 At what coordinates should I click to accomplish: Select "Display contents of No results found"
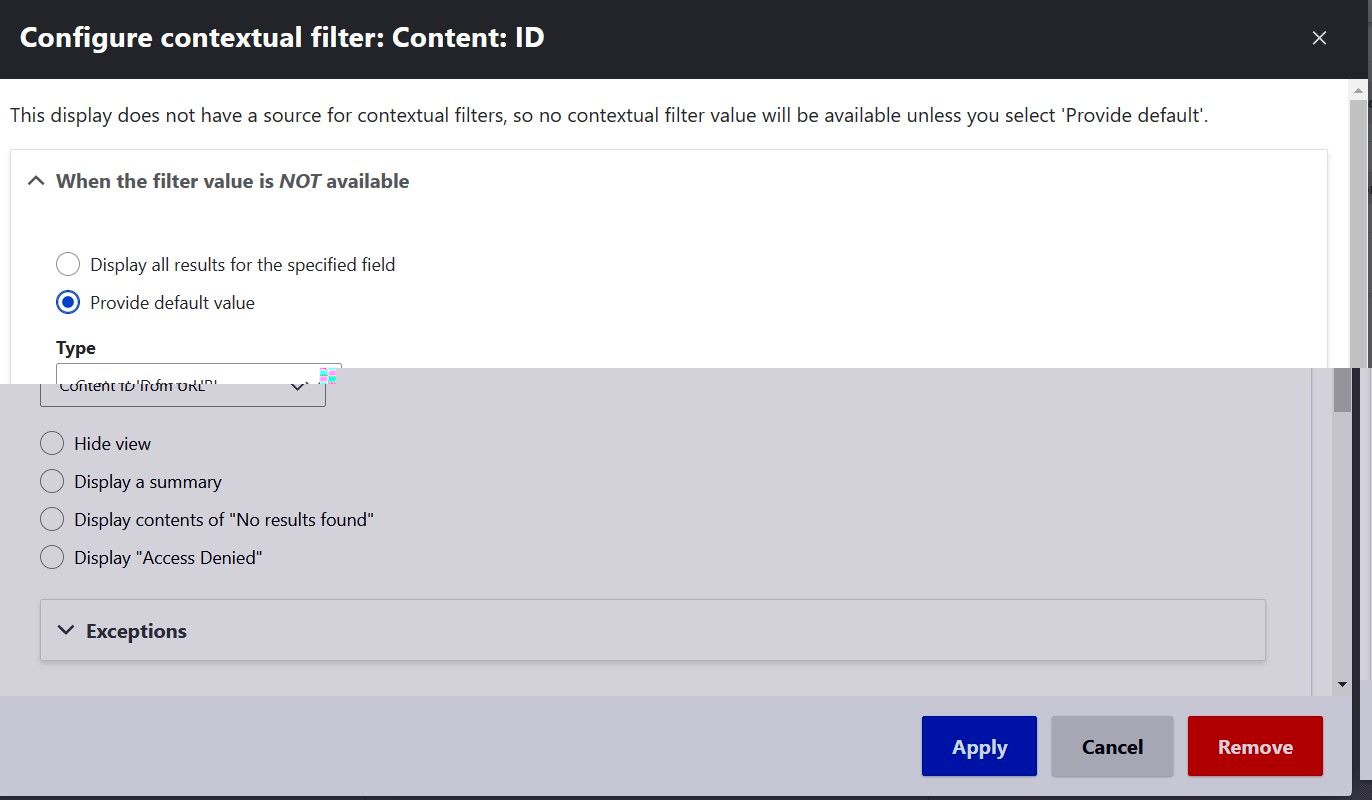(52, 519)
